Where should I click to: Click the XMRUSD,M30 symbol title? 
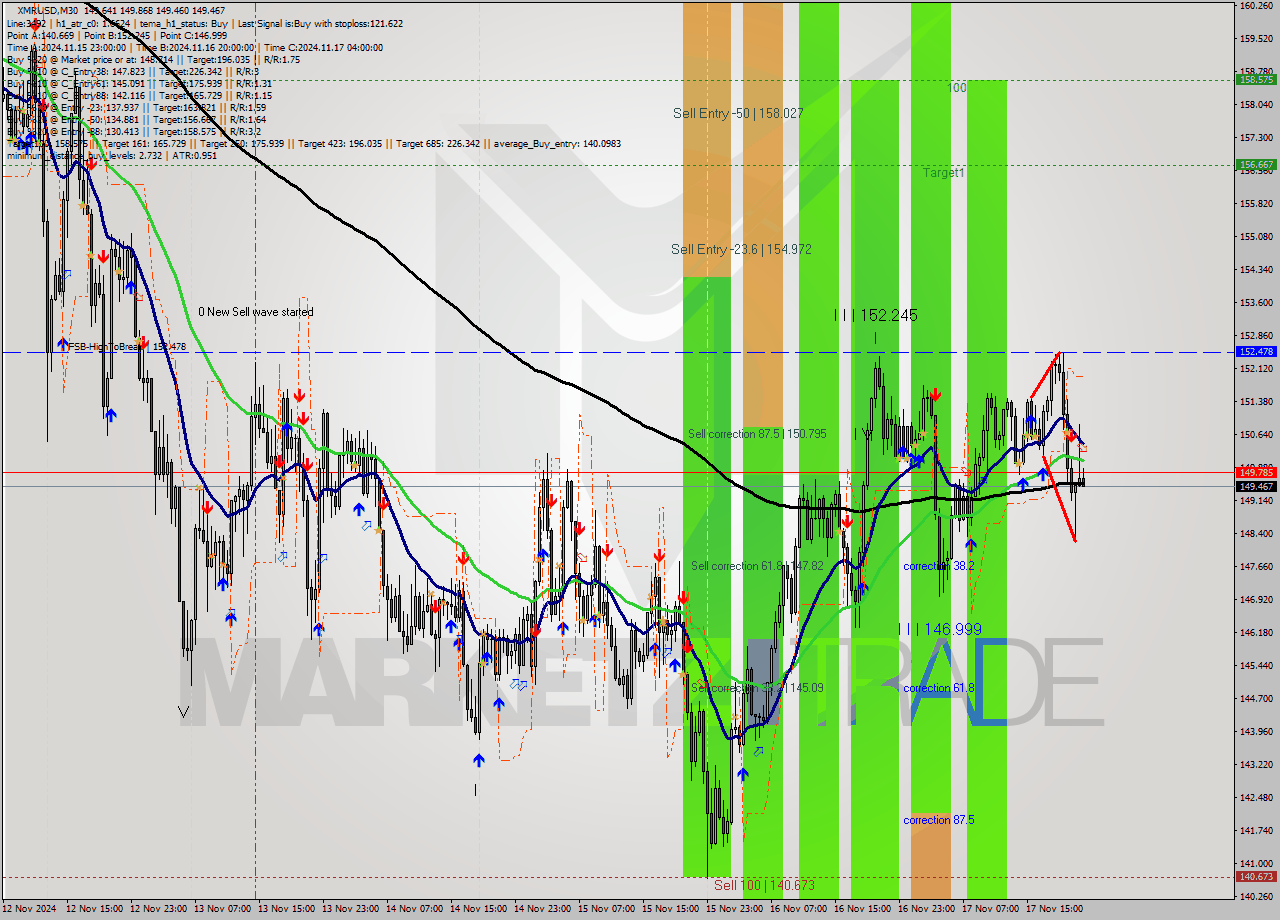[x=48, y=10]
